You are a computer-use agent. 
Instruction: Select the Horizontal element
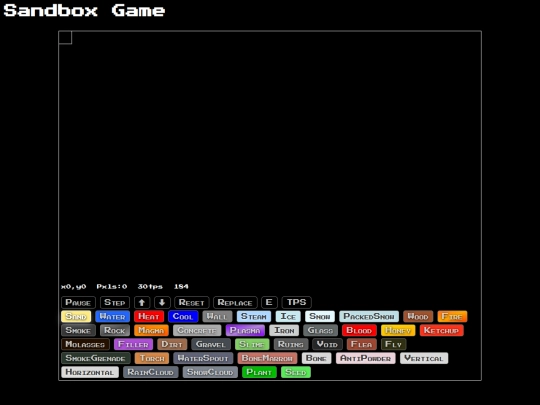click(90, 372)
